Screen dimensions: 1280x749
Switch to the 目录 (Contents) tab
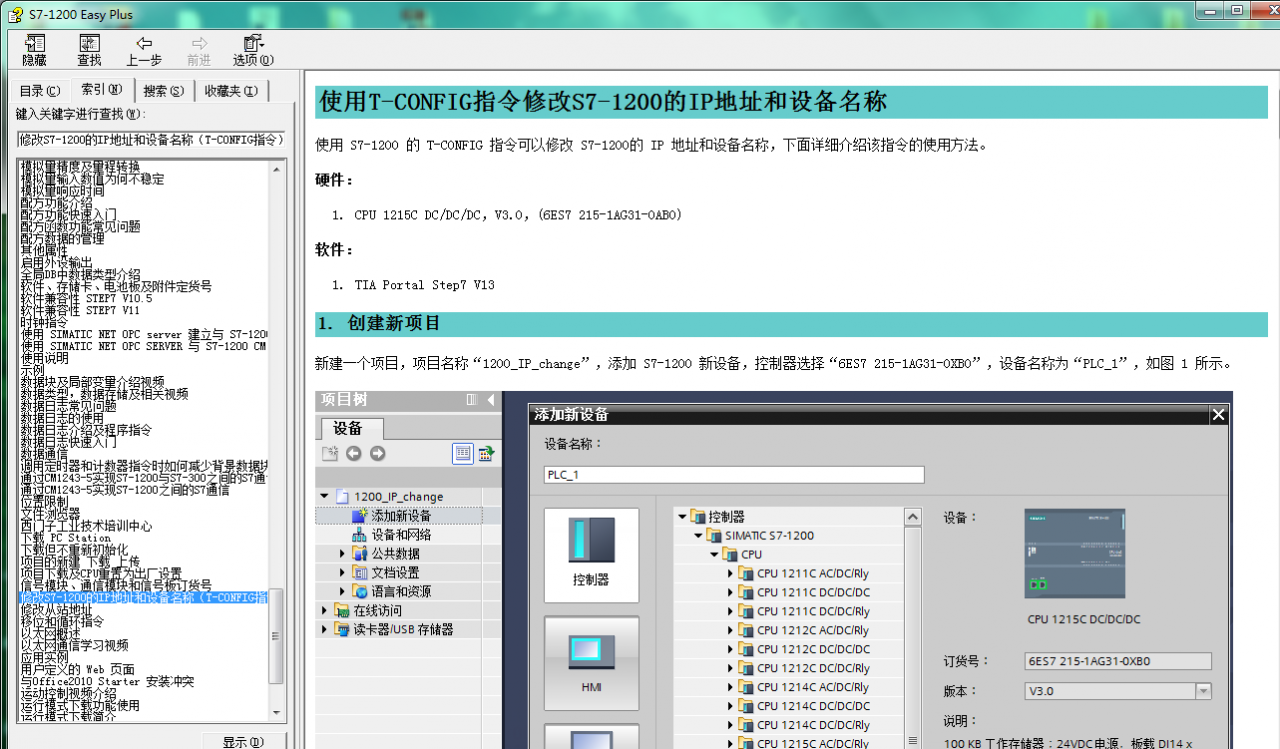pyautogui.click(x=39, y=90)
